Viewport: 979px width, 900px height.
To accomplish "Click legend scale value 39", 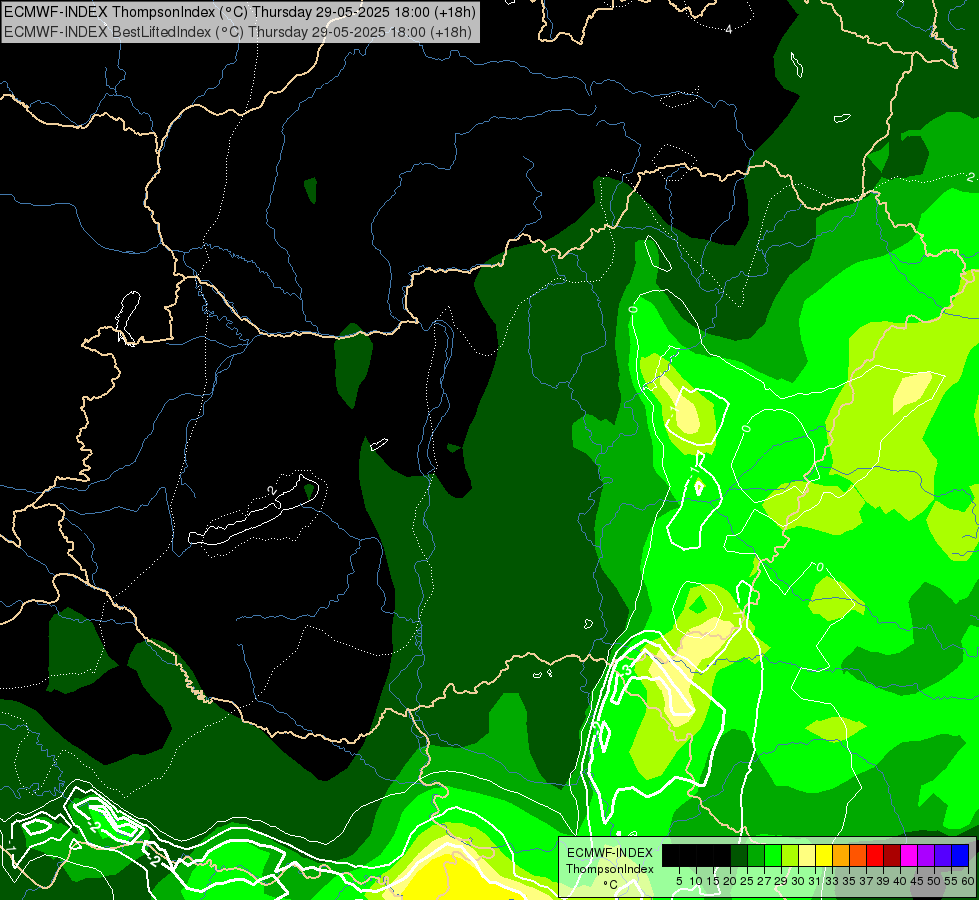I will tap(883, 881).
